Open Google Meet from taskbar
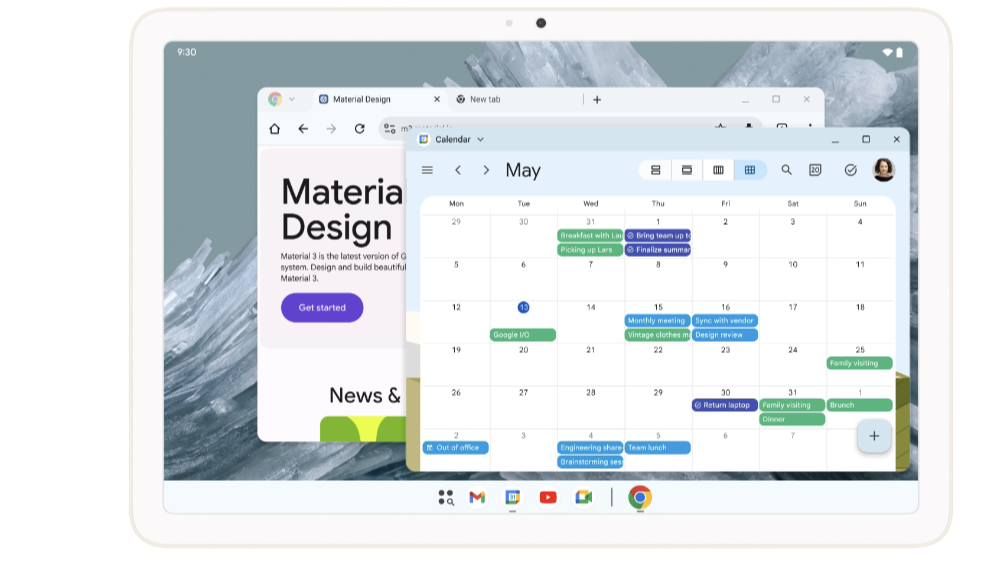Image resolution: width=1000 pixels, height=562 pixels. [584, 498]
